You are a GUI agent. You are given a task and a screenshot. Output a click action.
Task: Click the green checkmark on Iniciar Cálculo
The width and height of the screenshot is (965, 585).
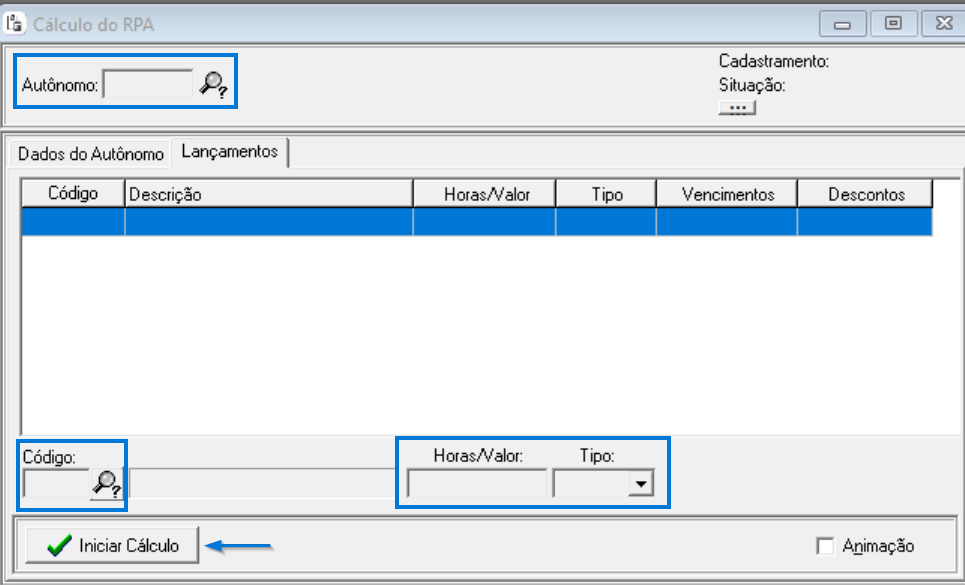pyautogui.click(x=57, y=545)
